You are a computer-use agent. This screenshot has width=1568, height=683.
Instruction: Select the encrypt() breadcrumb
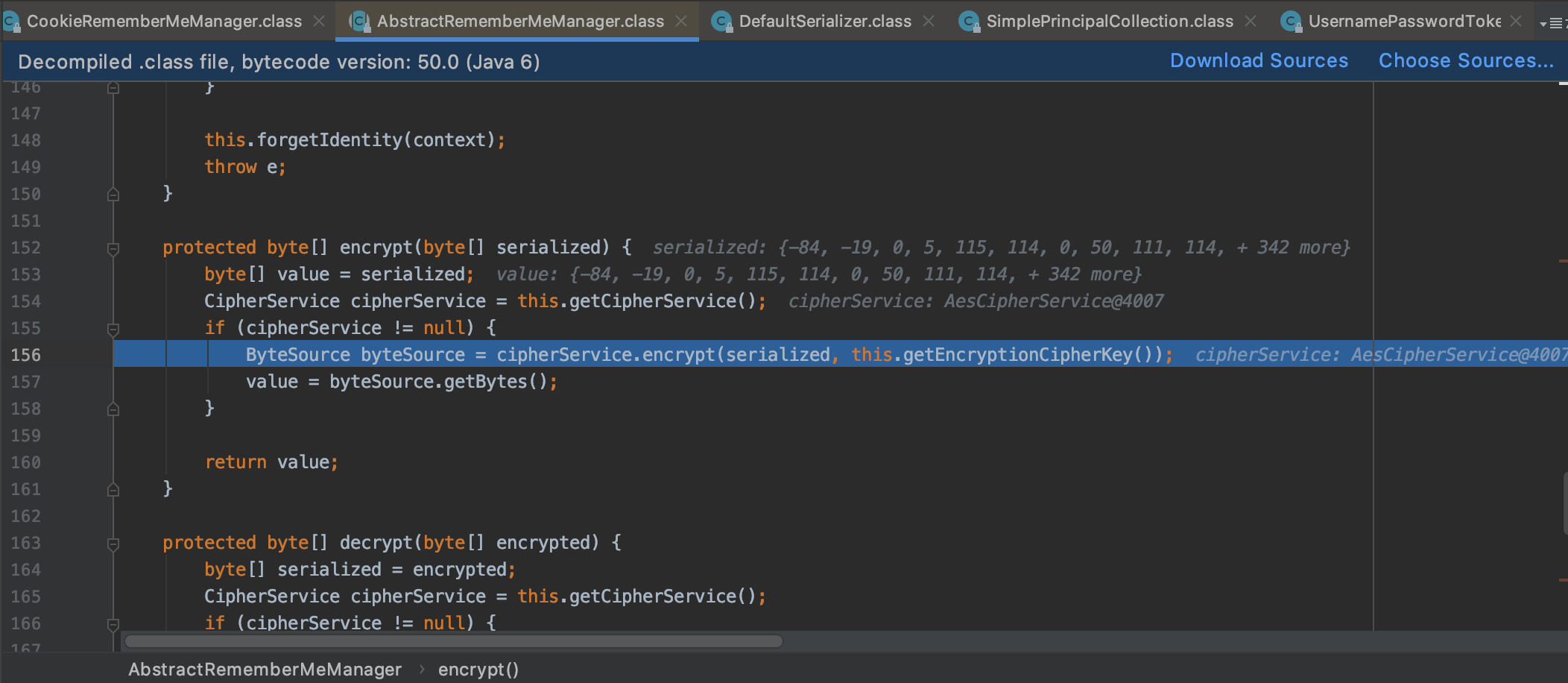[x=478, y=670]
